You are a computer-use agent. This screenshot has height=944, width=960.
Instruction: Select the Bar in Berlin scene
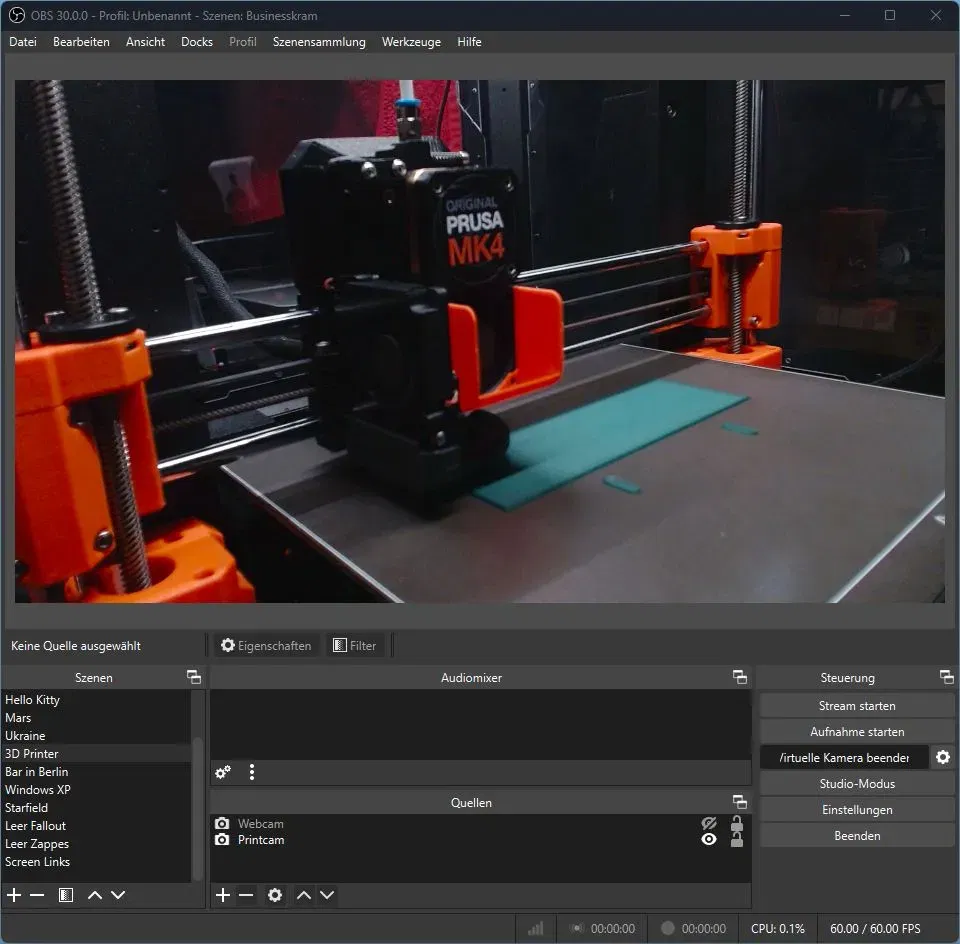pyautogui.click(x=97, y=771)
